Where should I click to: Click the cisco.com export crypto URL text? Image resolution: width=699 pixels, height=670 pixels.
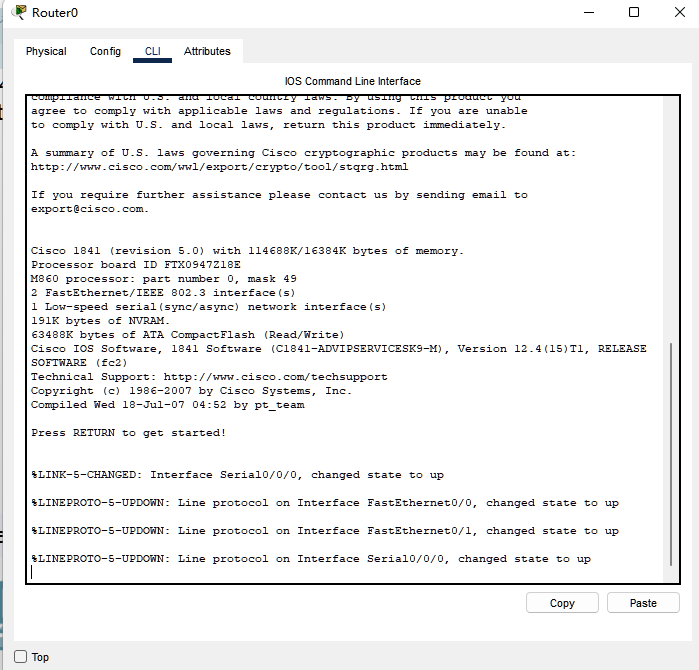coord(219,167)
